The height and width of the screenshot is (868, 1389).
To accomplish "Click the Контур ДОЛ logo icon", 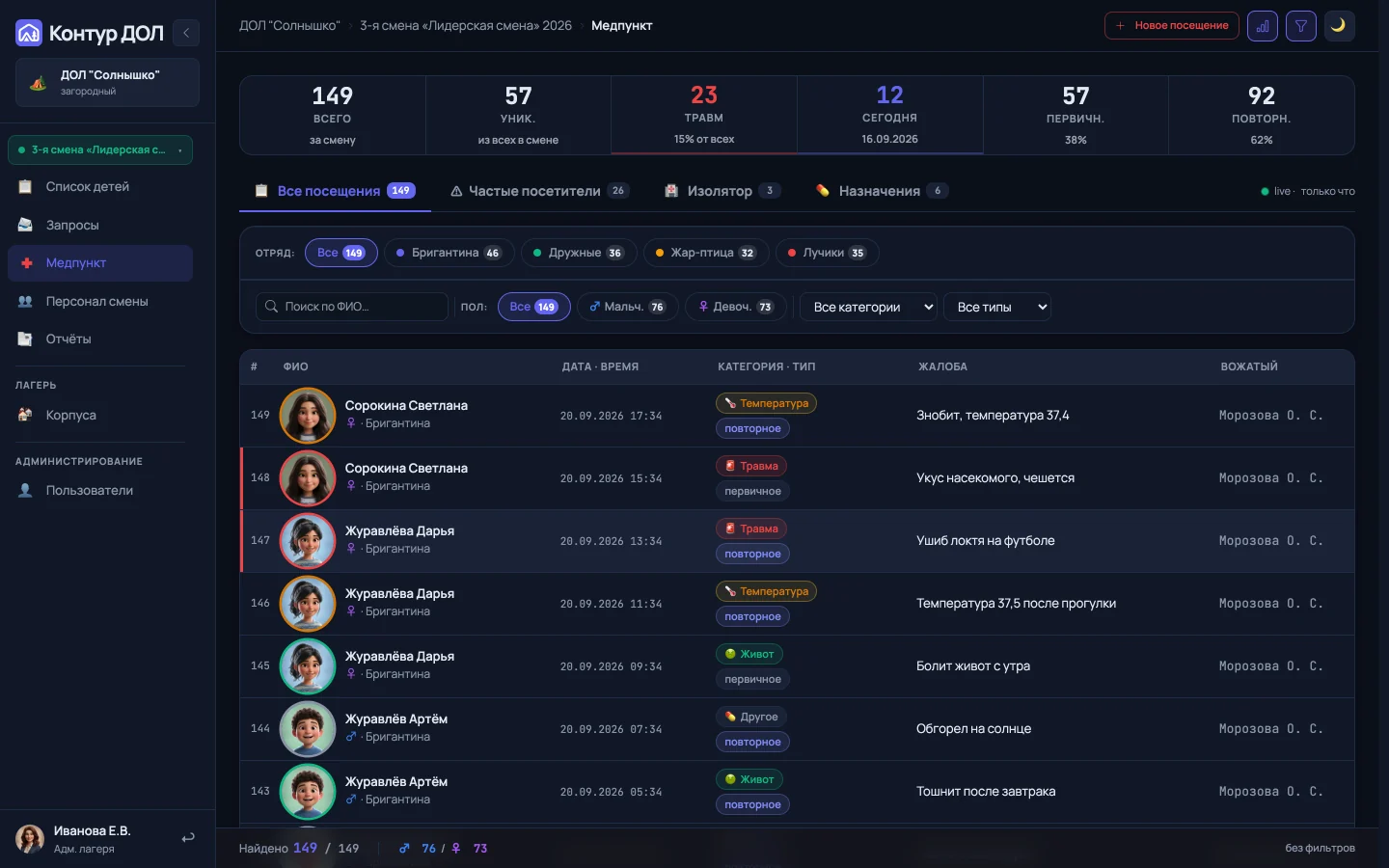I will coord(29,34).
